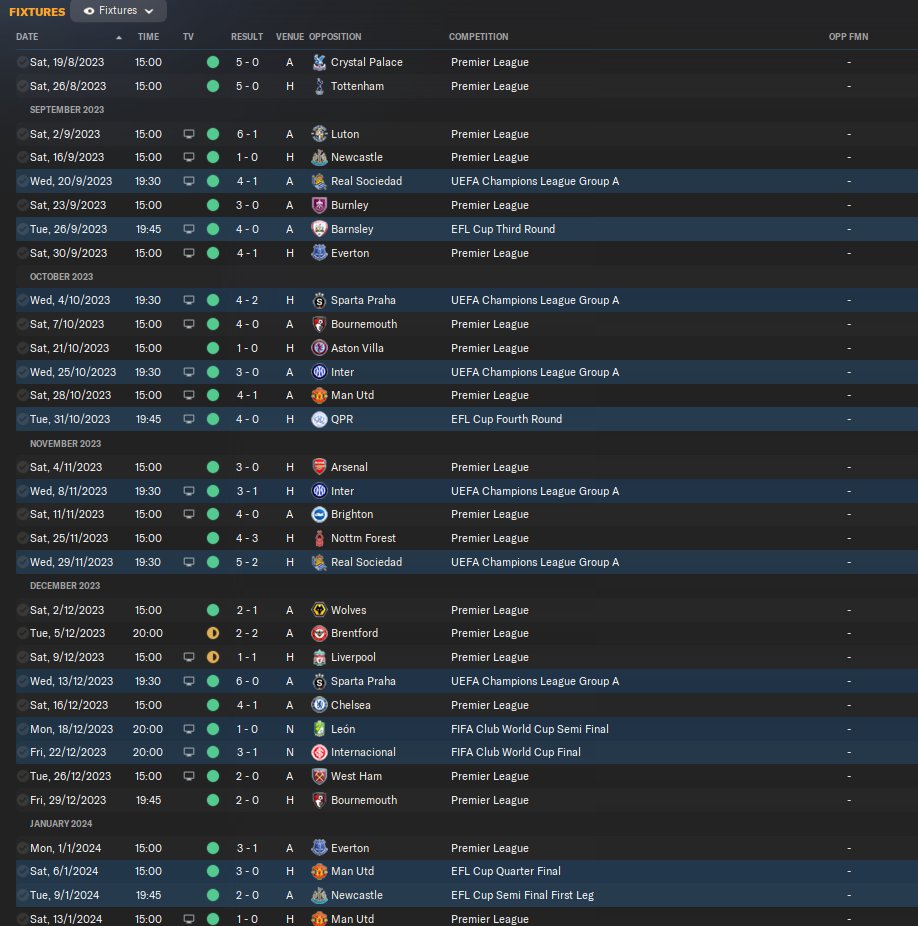
Task: Sort by the OPP FMN column header
Action: click(848, 37)
